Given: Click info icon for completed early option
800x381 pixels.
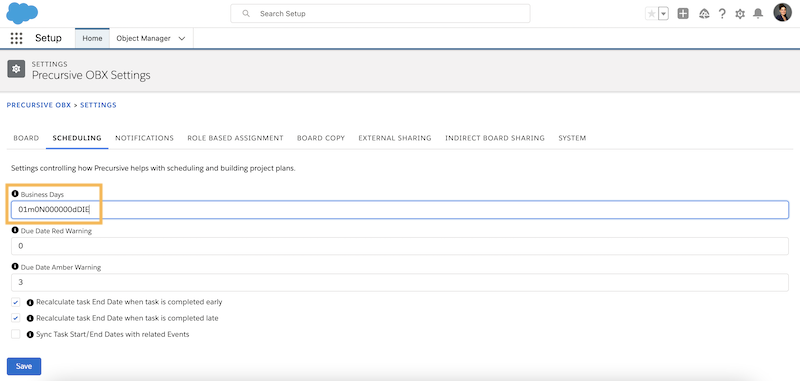Looking at the screenshot, I should 30,302.
